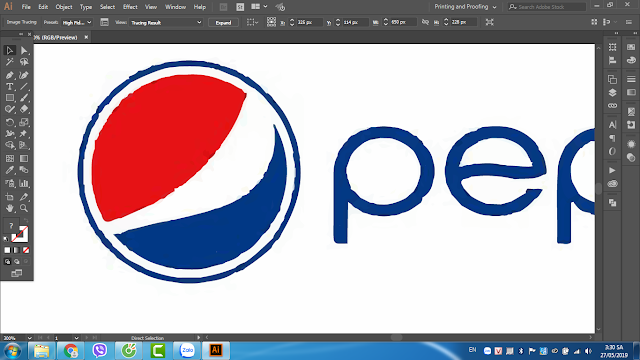
Task: Open the Window menu
Action: pos(175,7)
